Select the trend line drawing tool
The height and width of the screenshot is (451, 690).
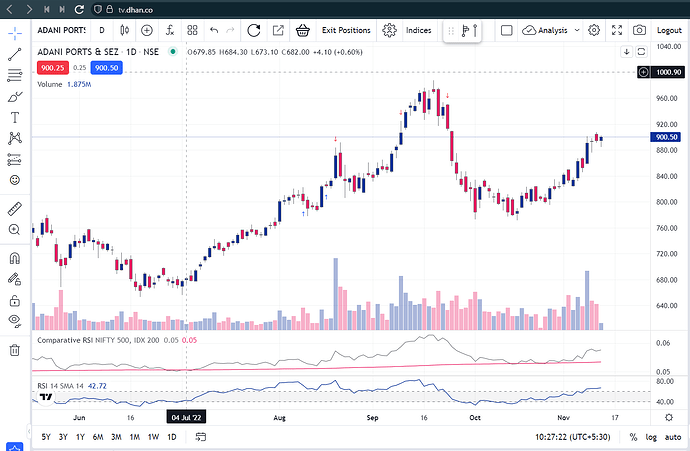[x=15, y=54]
